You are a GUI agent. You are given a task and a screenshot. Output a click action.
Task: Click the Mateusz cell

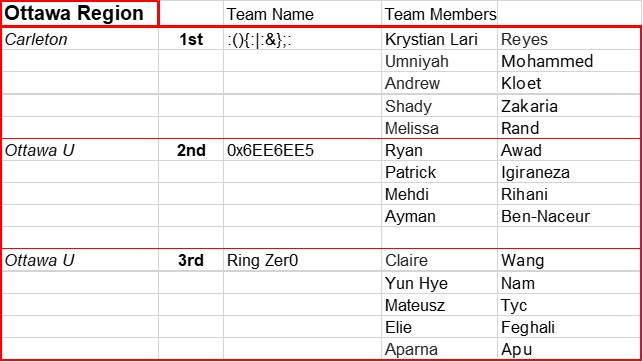coord(440,305)
